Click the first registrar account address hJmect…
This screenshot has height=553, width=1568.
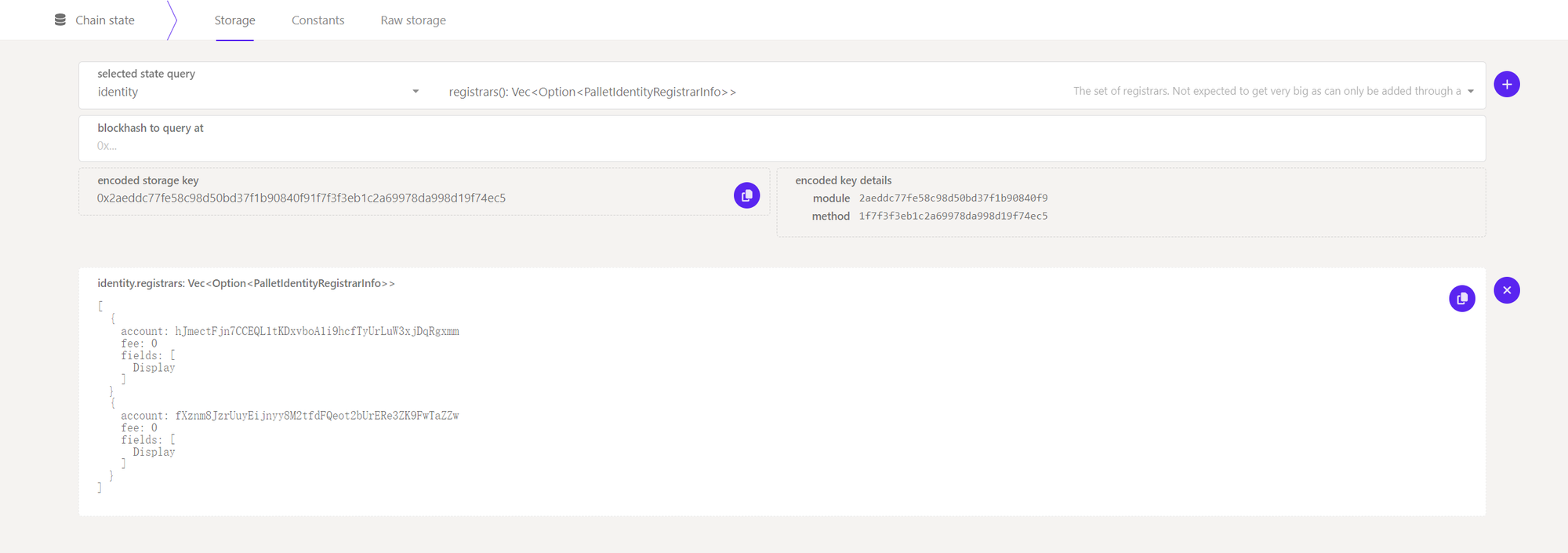[x=317, y=332]
